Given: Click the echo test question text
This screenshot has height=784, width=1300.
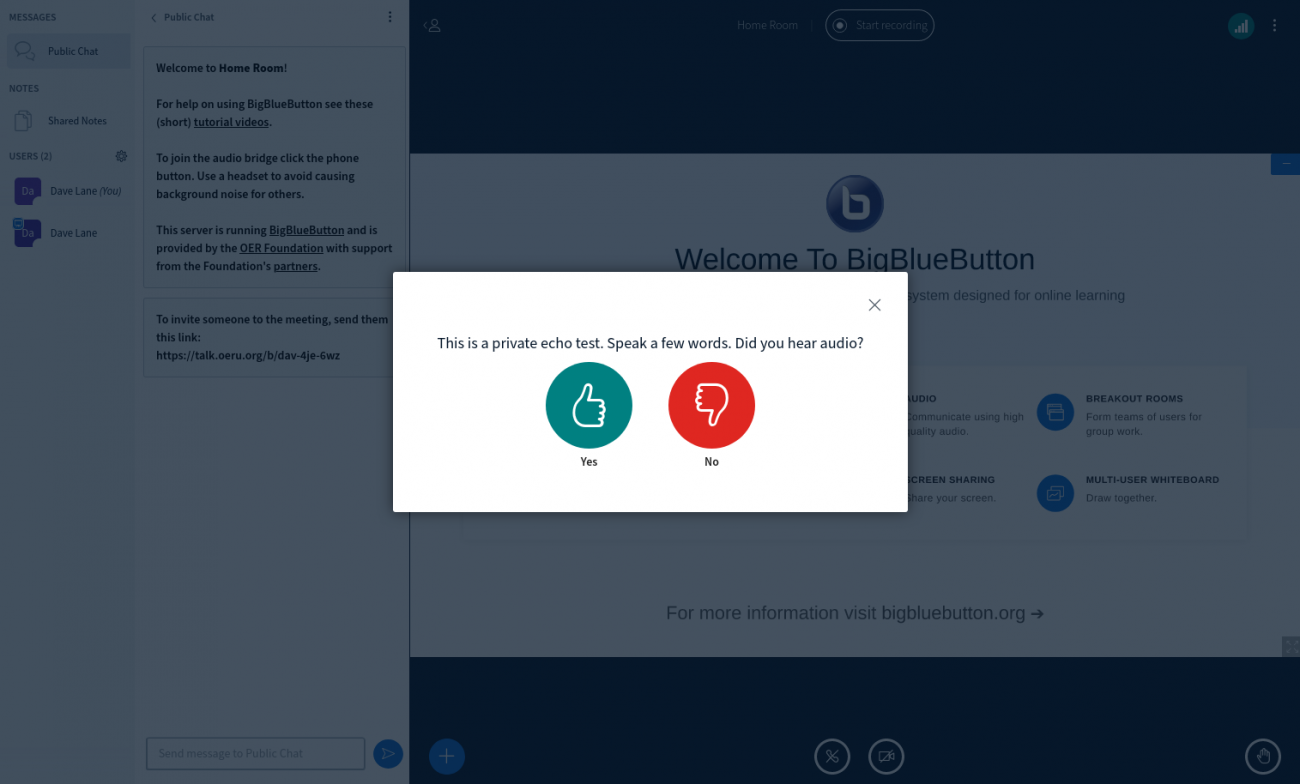Looking at the screenshot, I should pos(650,343).
